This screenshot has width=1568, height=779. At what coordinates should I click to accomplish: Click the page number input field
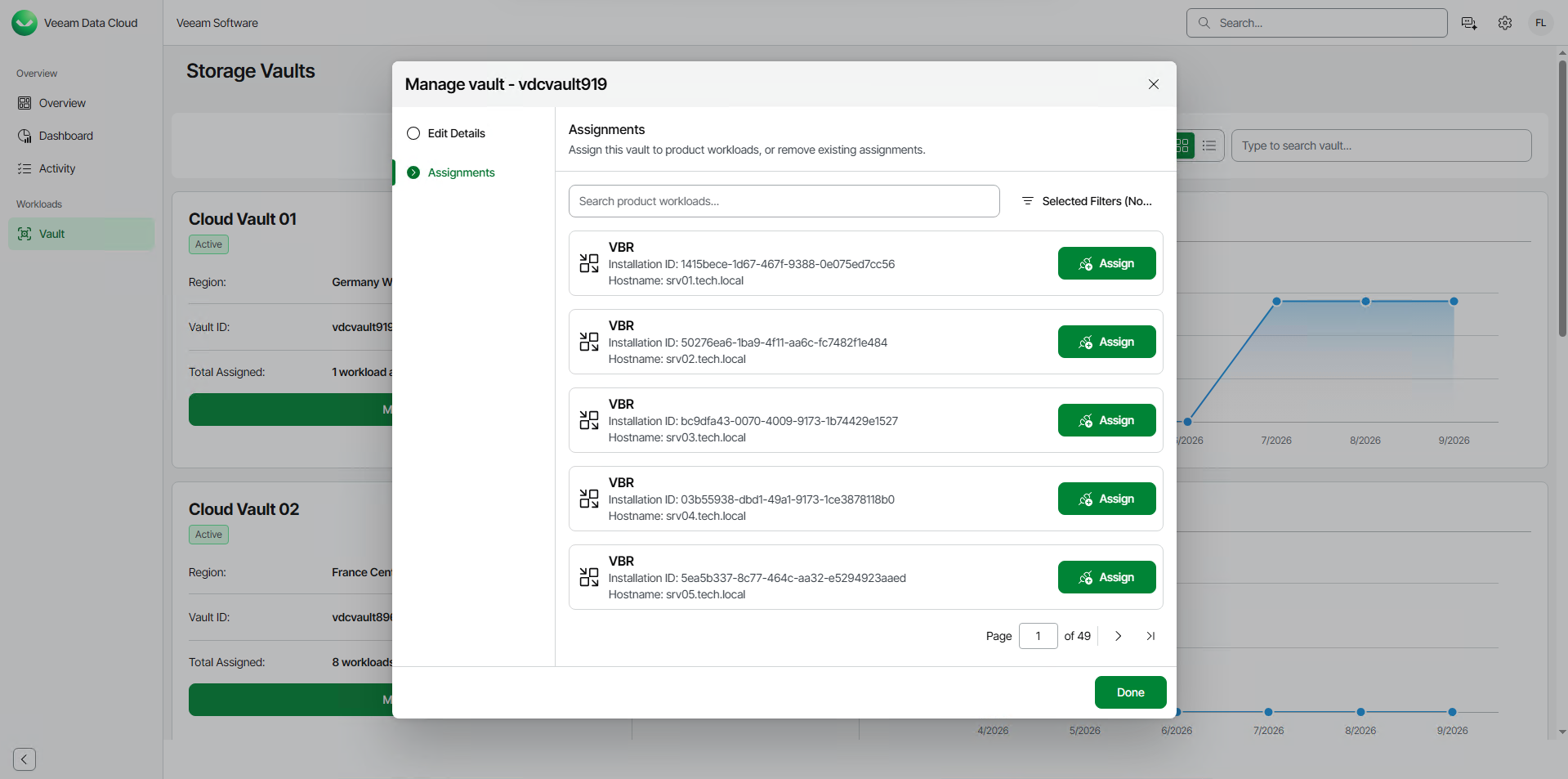point(1038,636)
